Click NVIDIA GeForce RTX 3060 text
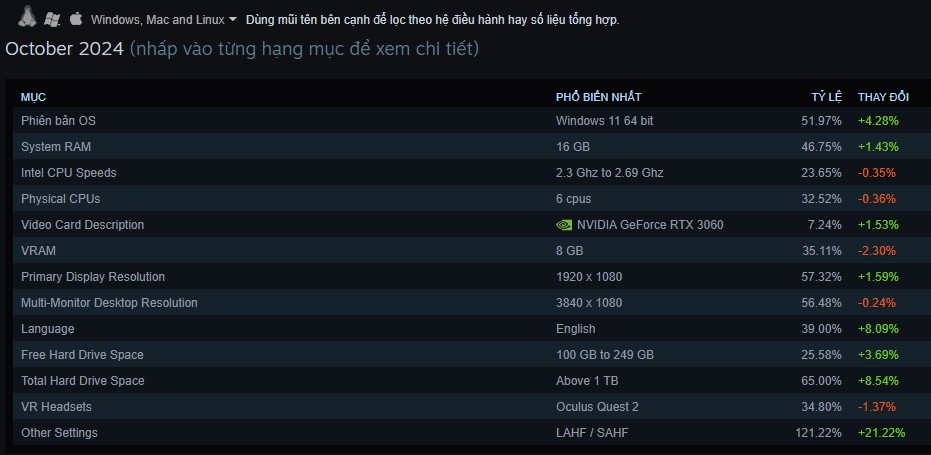 (x=650, y=225)
